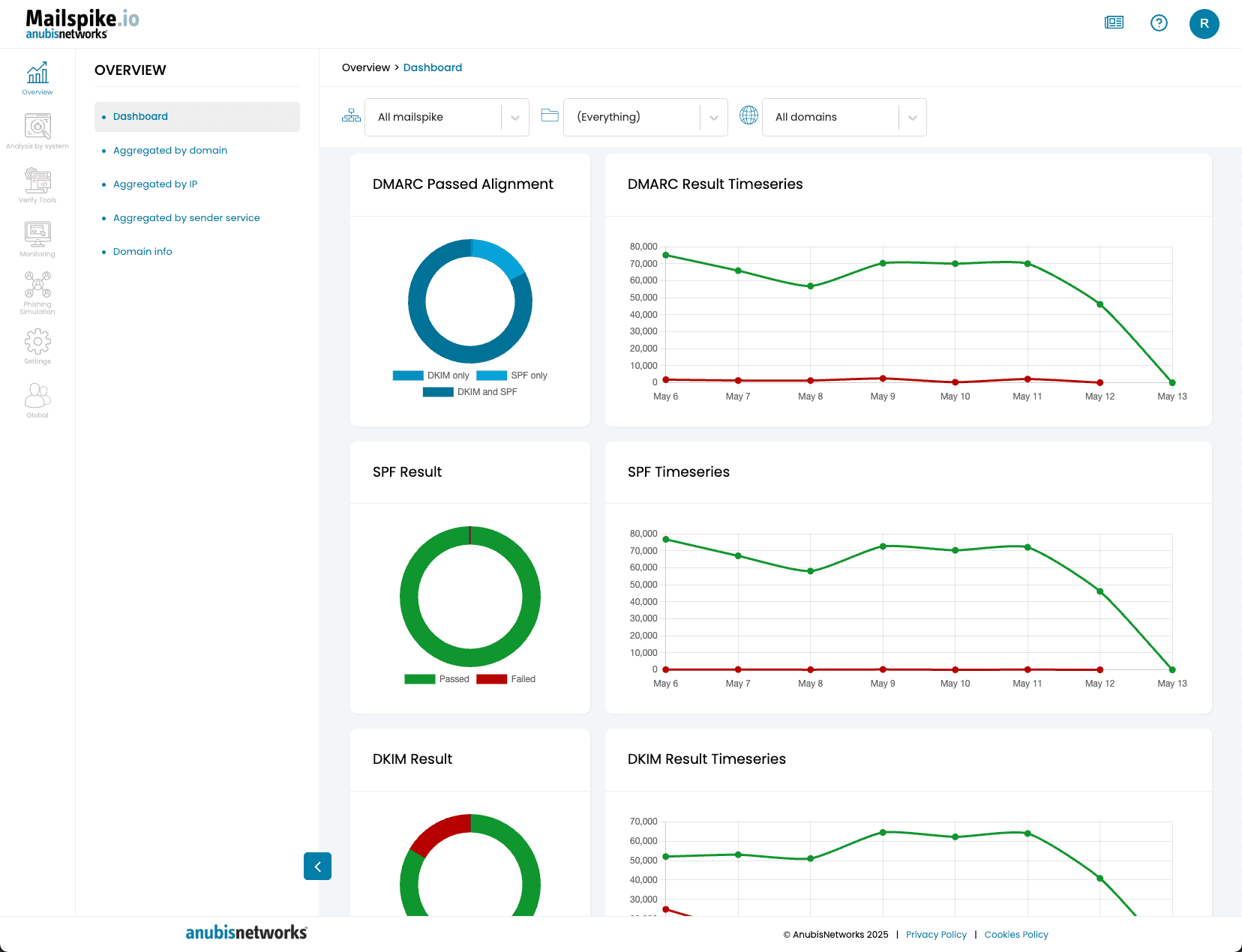
Task: Click the footer anubisnetworks logo
Action: click(246, 933)
